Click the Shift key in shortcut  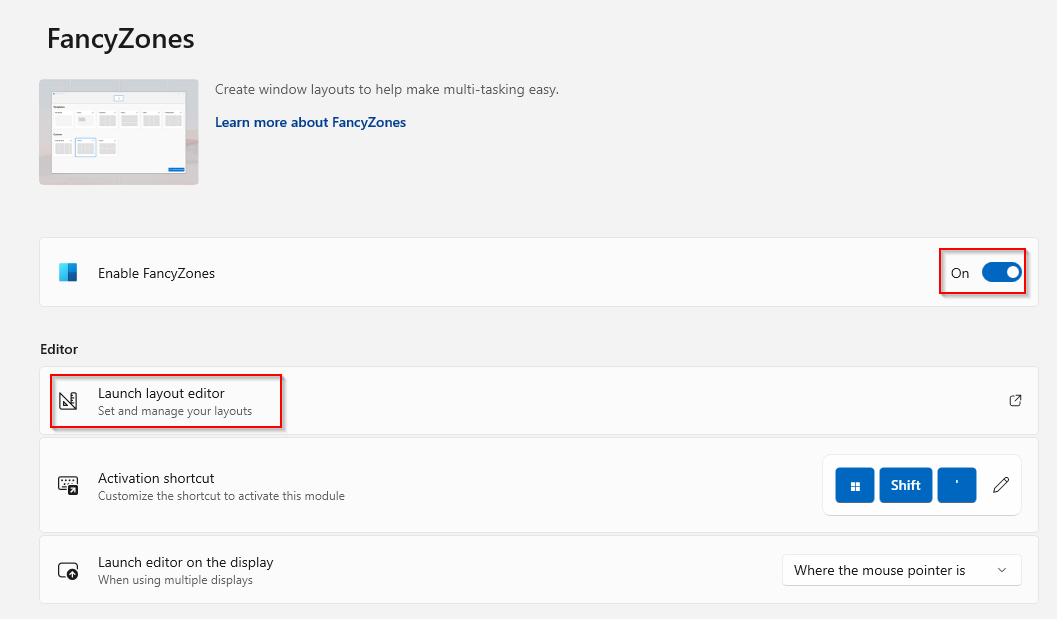tap(905, 485)
